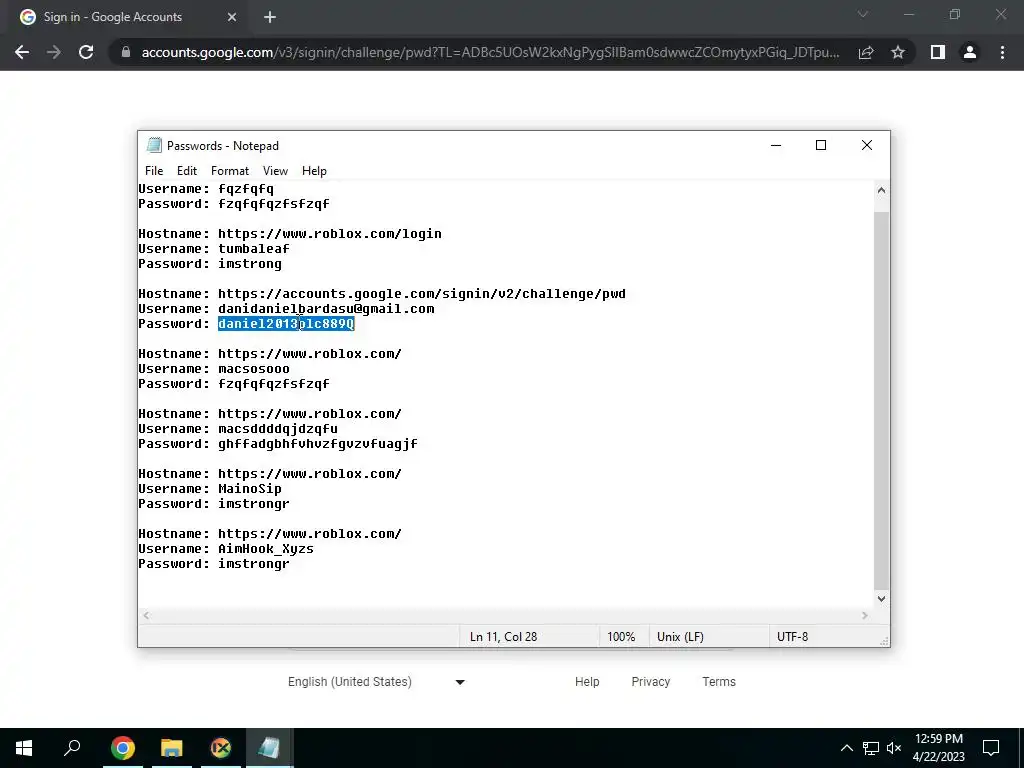The width and height of the screenshot is (1024, 768).
Task: Click password 'imstrong' under tumbaleaf
Action: (250, 264)
